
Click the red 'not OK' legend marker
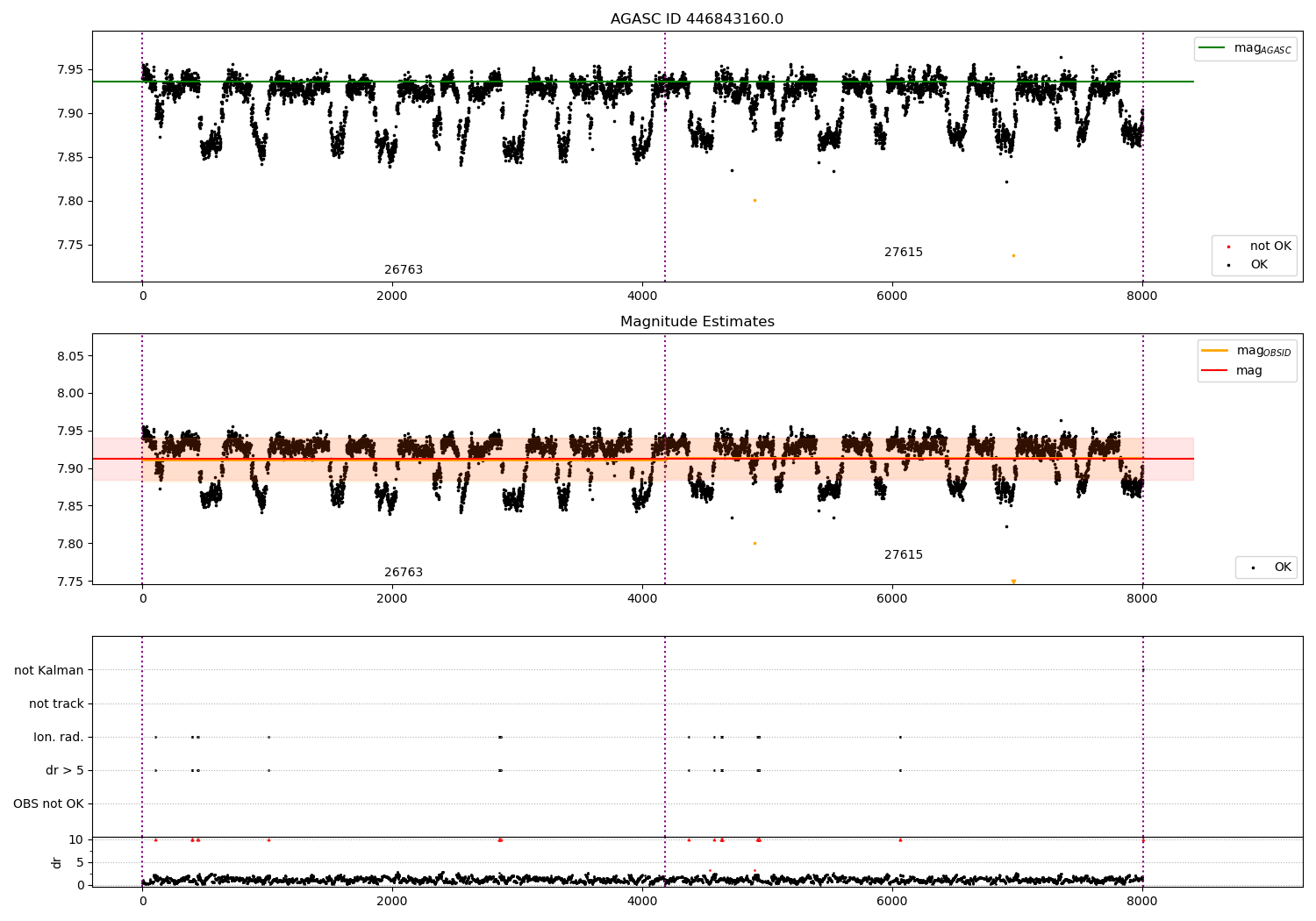coord(1228,246)
